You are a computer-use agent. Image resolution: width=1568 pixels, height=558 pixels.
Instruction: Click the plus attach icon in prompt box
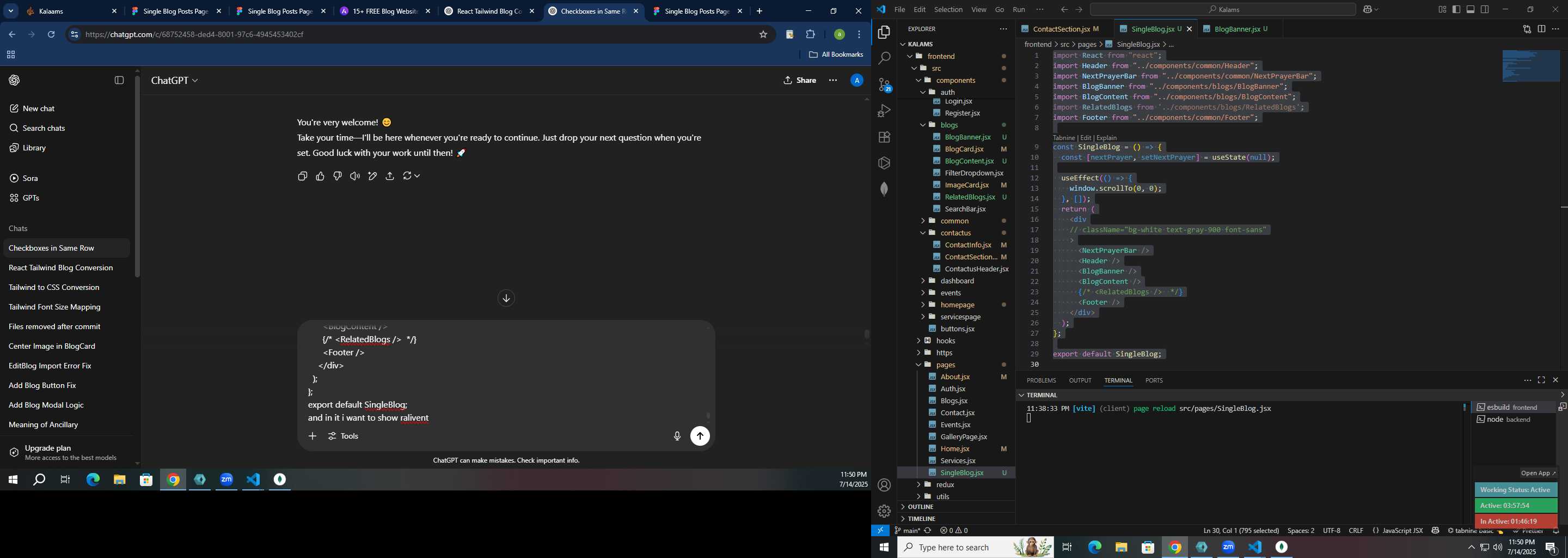pos(313,436)
